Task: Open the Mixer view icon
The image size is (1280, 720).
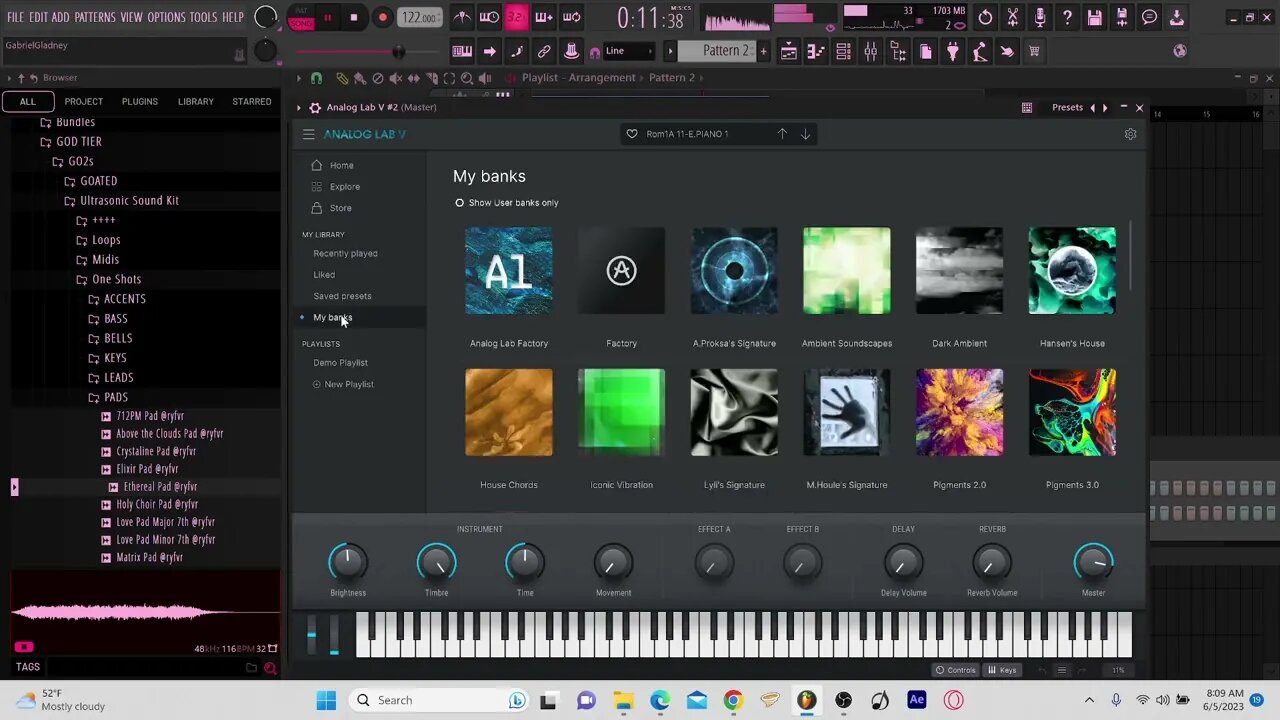Action: click(871, 51)
